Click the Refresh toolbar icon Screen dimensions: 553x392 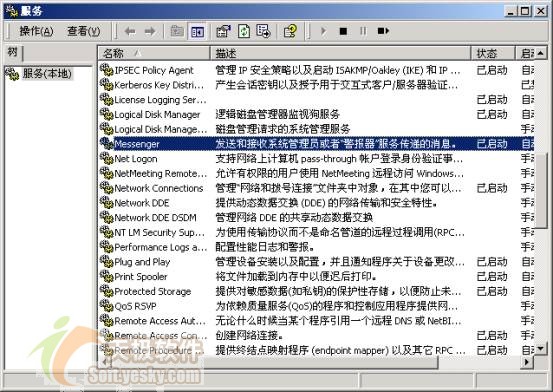coord(244,31)
